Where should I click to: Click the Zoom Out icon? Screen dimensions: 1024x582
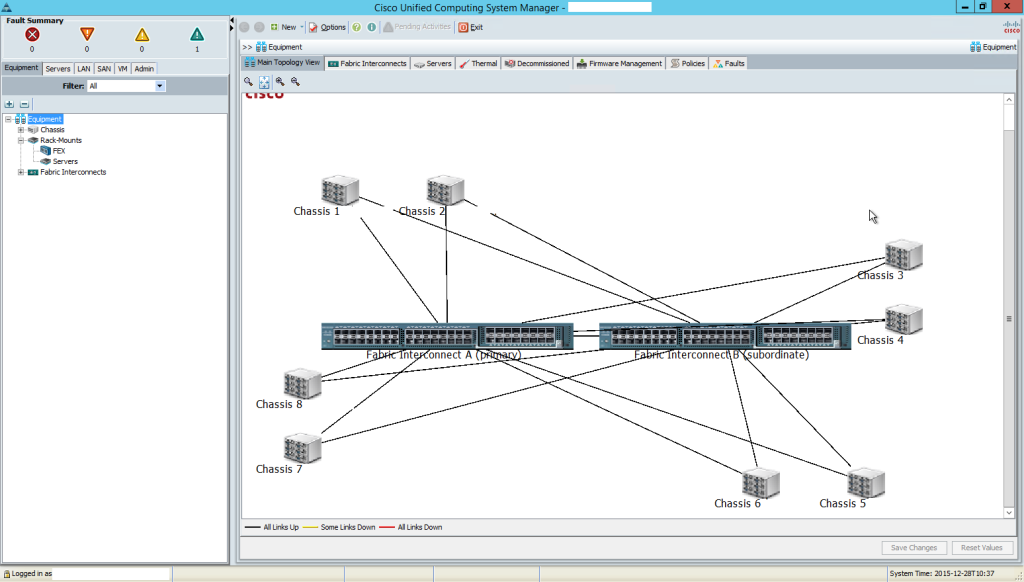pyautogui.click(x=295, y=82)
